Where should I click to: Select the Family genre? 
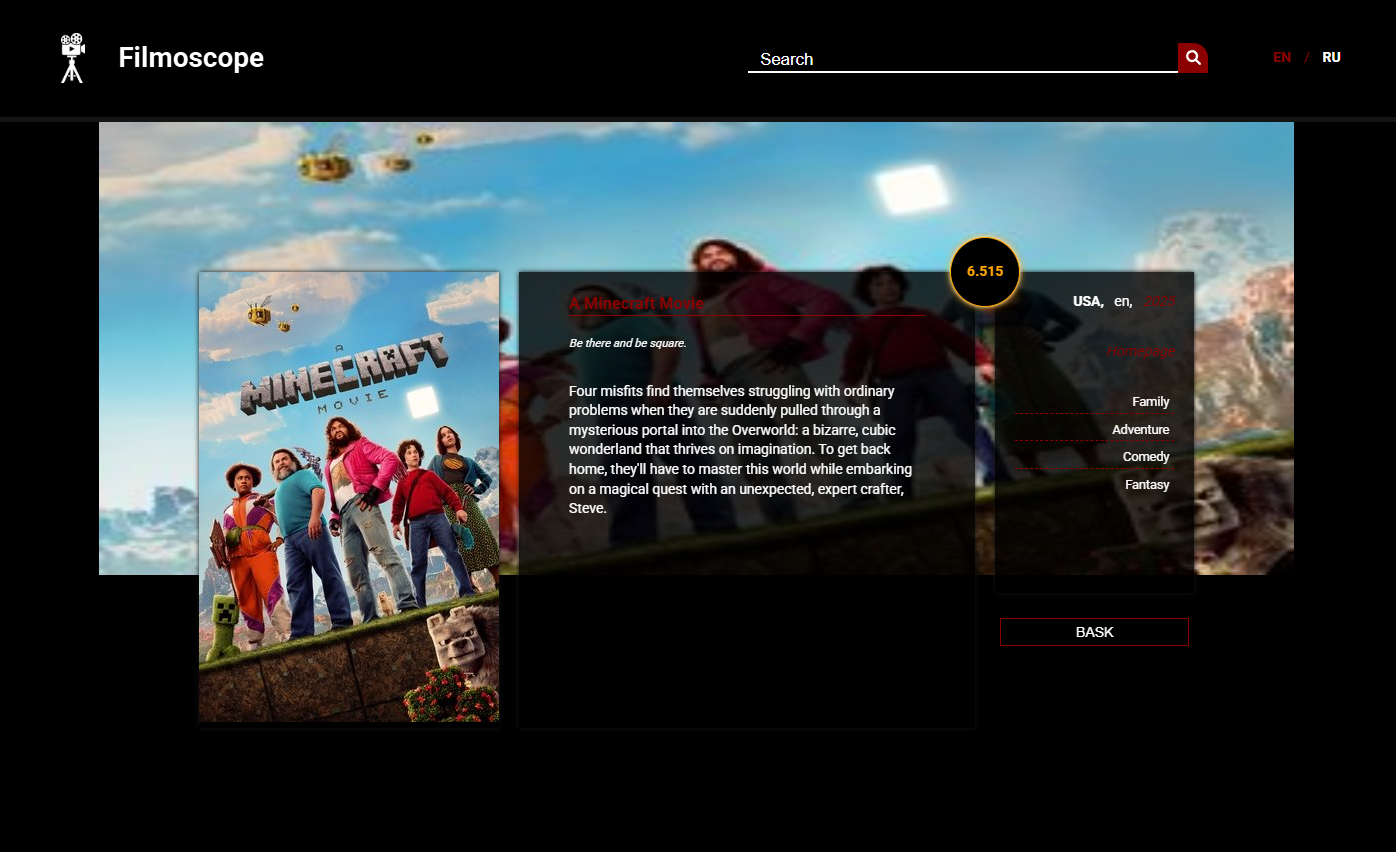[x=1150, y=401]
